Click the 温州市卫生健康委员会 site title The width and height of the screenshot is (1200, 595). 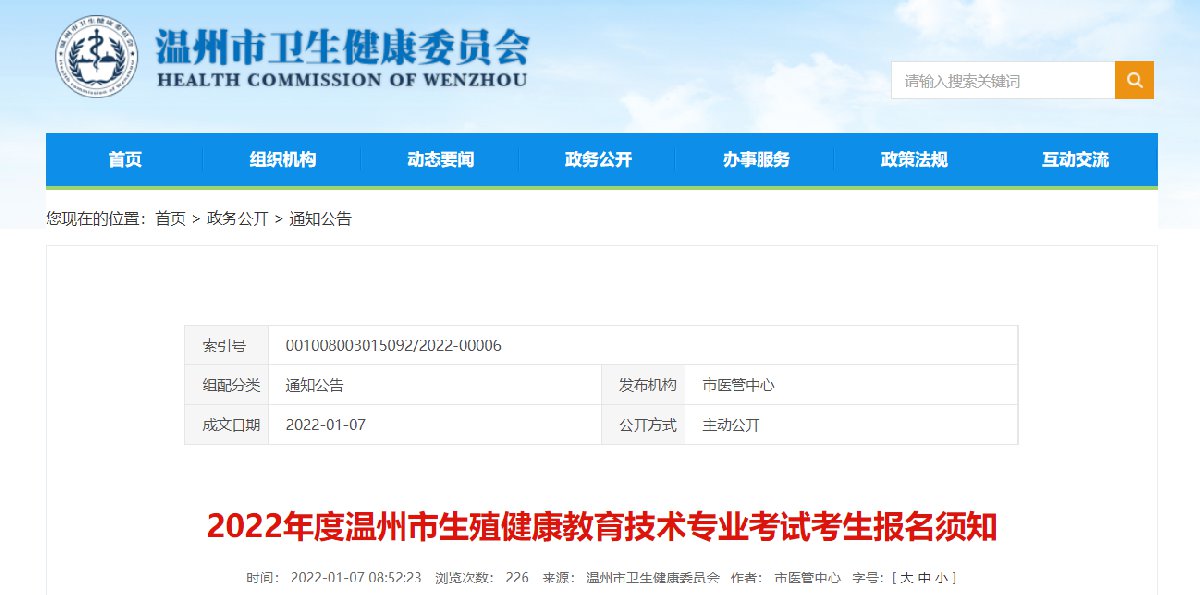click(342, 46)
